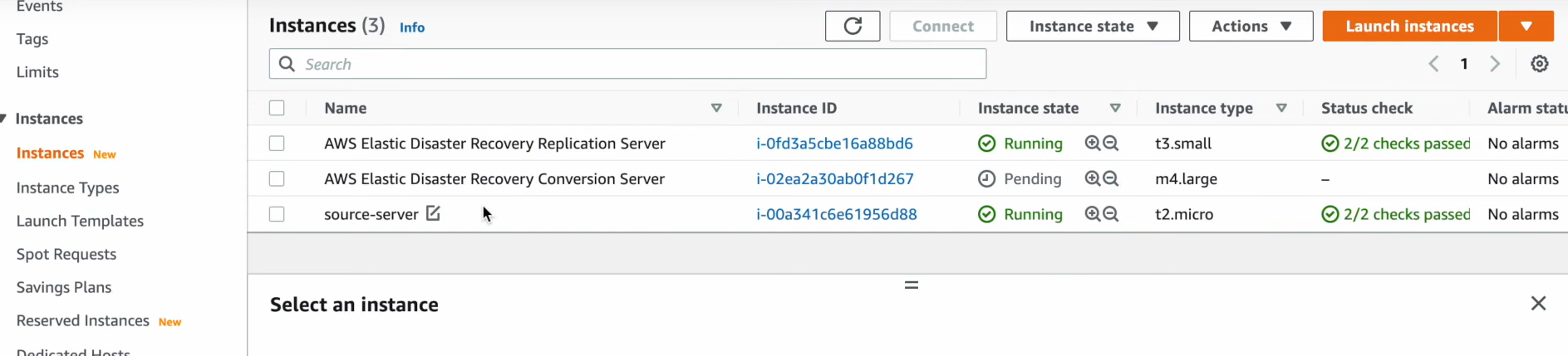Screen dimensions: 1568x356
Task: Click the panel resize handle icon
Action: tap(912, 285)
